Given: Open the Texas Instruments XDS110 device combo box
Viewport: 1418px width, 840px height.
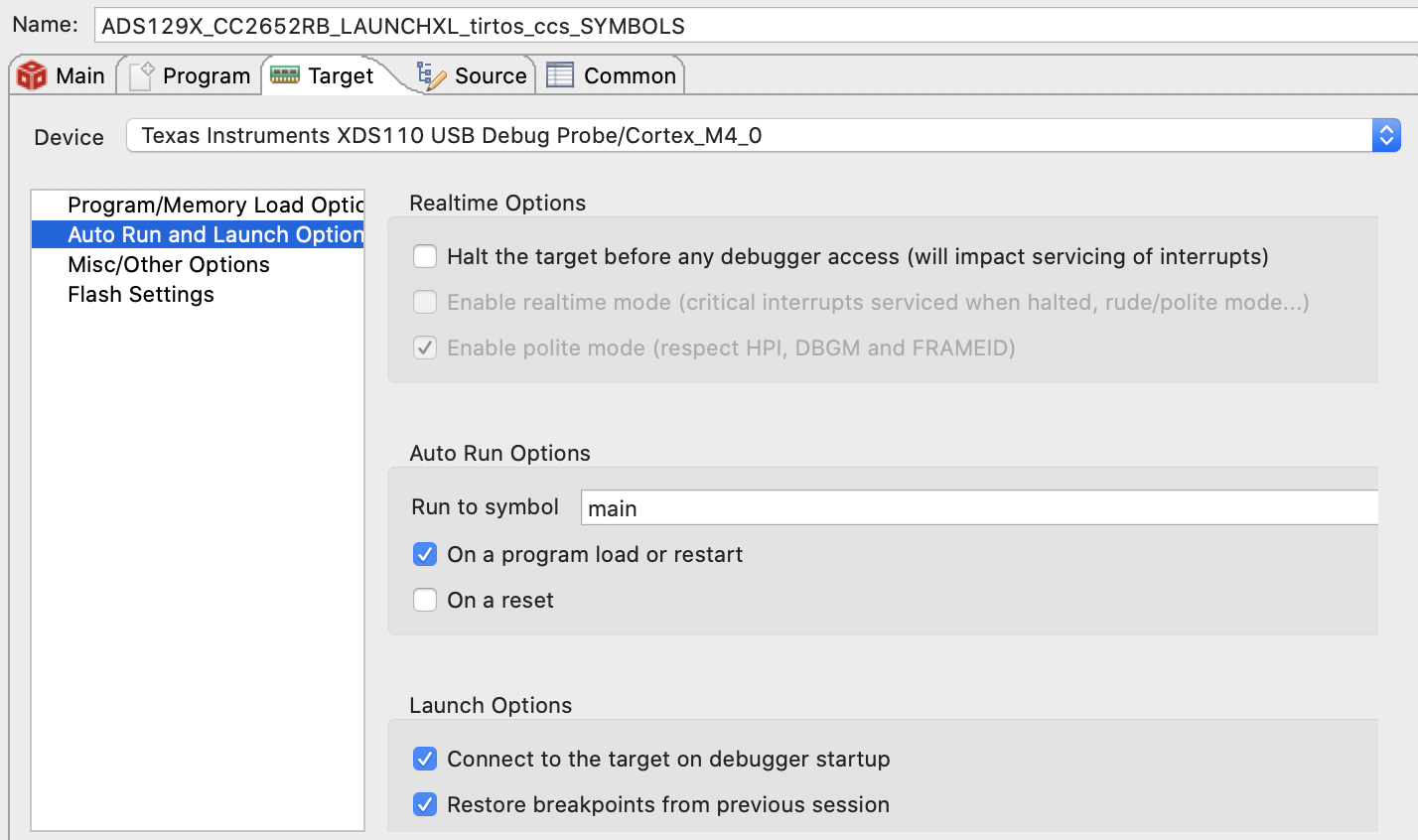Looking at the screenshot, I should tap(763, 135).
